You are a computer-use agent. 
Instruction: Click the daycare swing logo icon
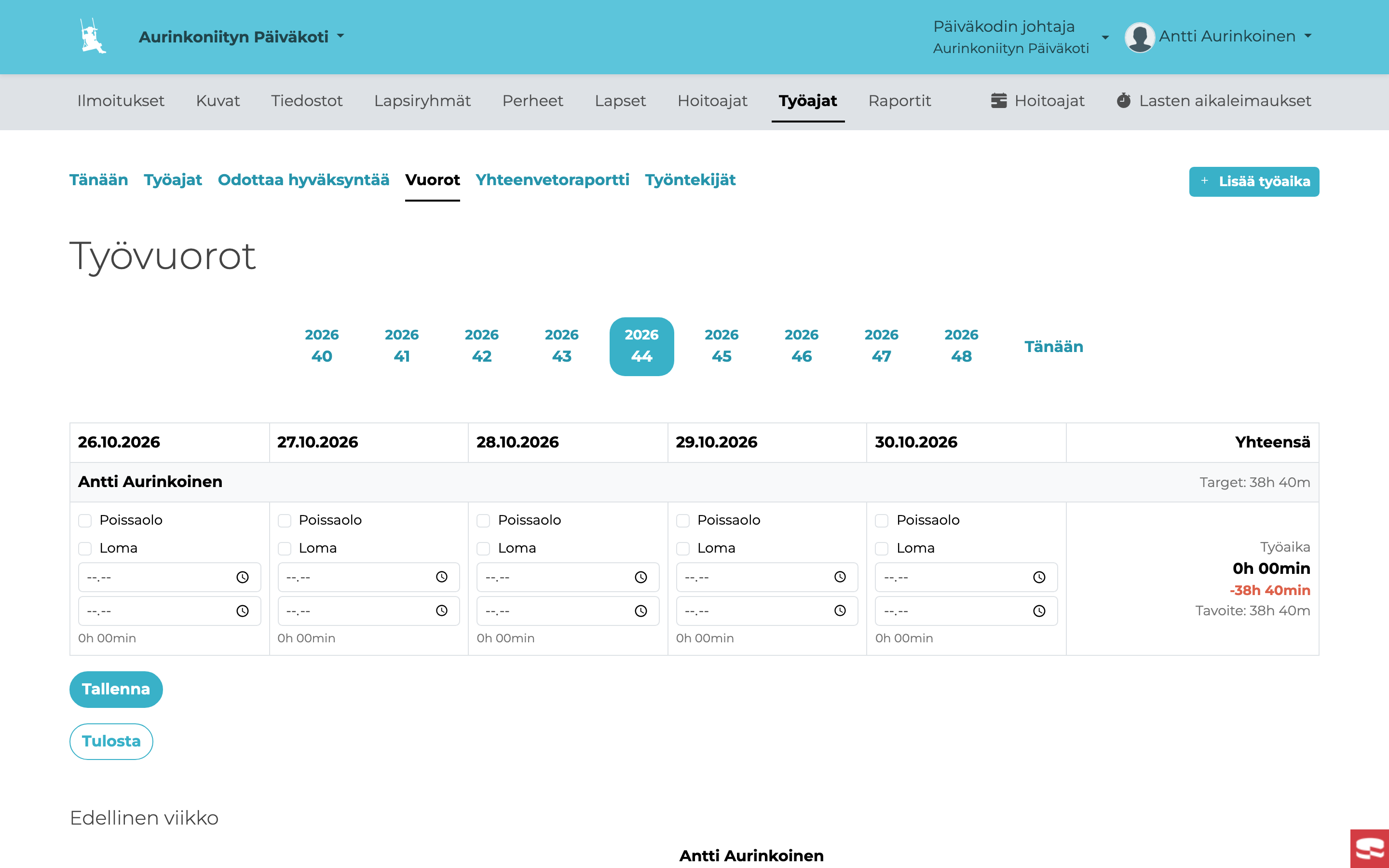click(93, 36)
